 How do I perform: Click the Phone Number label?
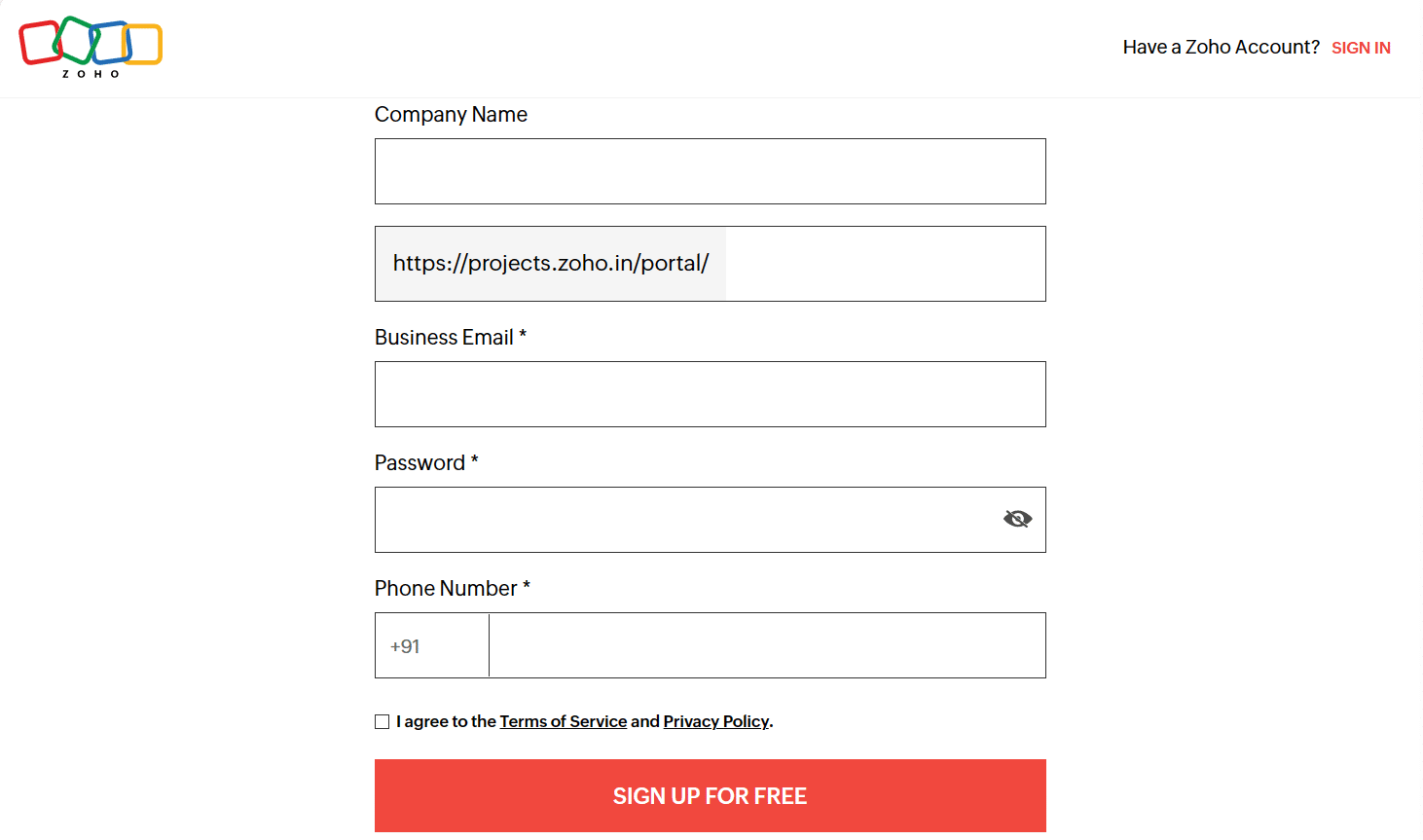[446, 589]
